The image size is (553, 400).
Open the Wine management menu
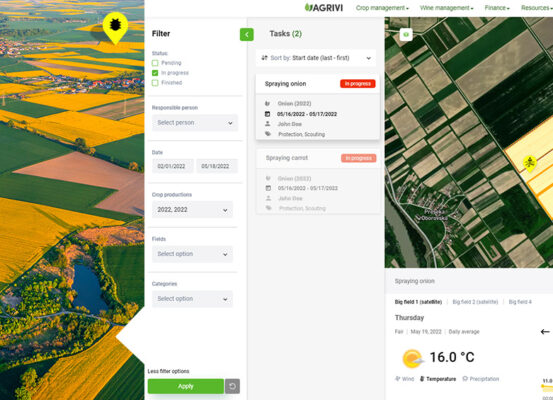446,8
